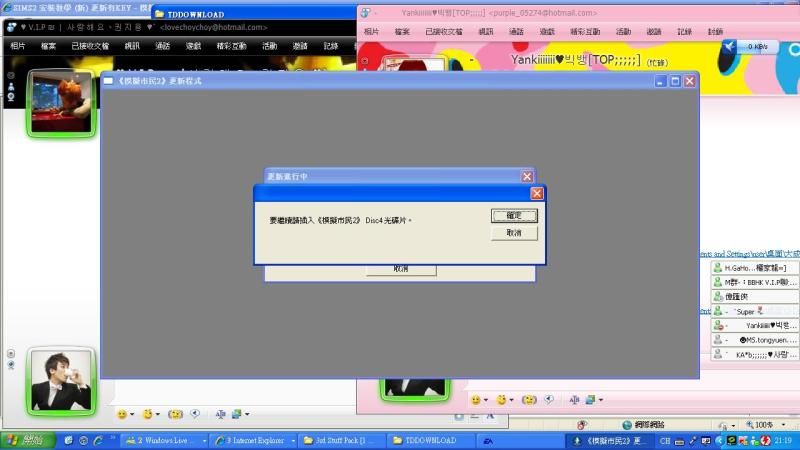Select contact H.GaHo in the tab list
Viewport: 800px width, 450px height.
[755, 268]
